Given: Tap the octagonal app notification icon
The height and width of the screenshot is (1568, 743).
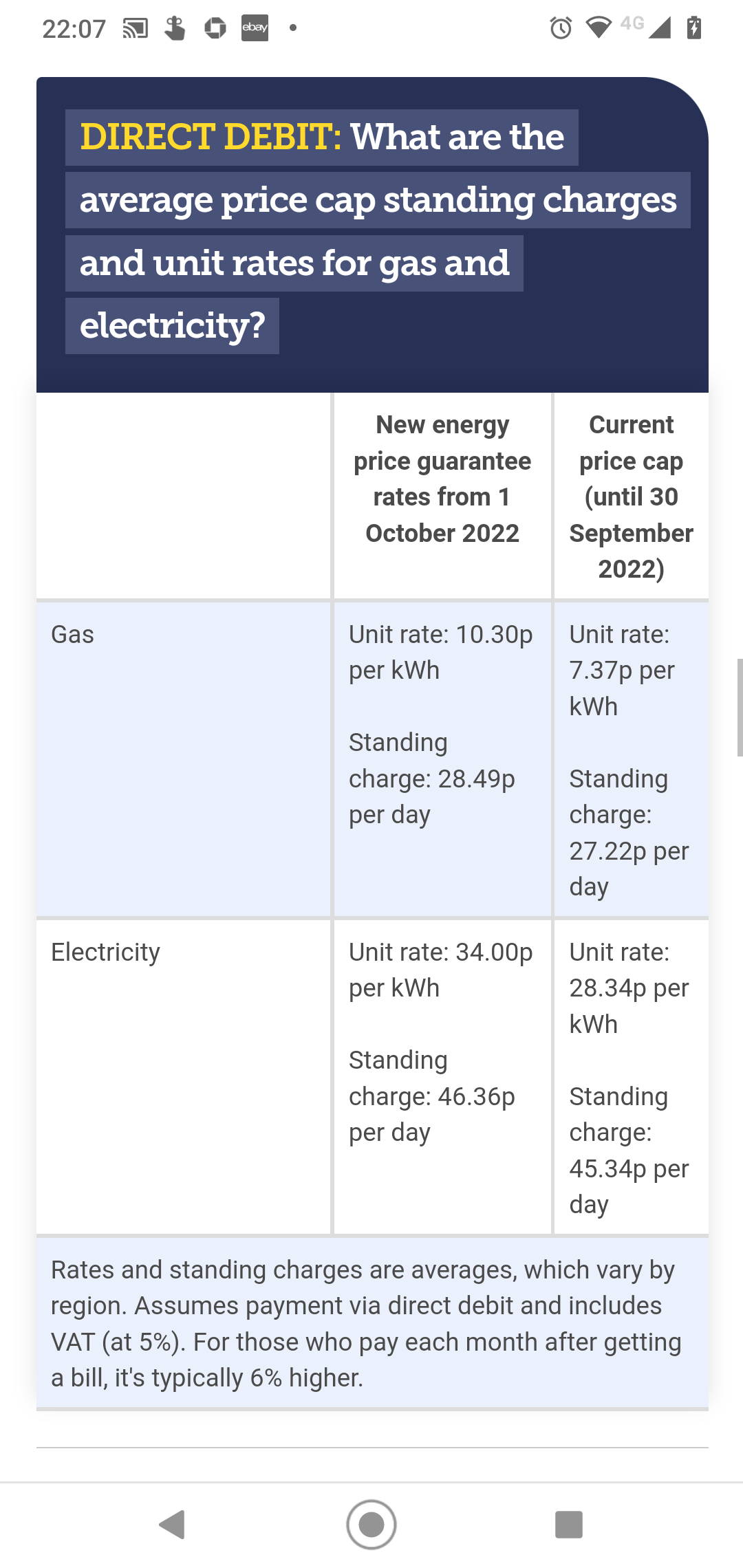Looking at the screenshot, I should click(x=215, y=28).
